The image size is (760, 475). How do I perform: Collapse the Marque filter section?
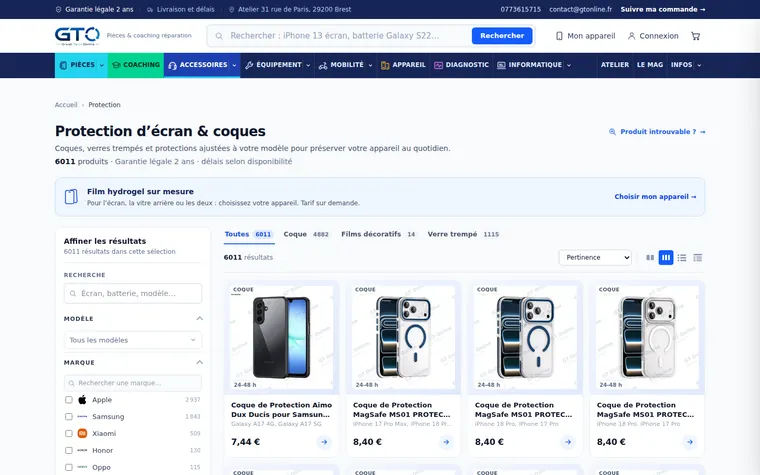point(199,363)
